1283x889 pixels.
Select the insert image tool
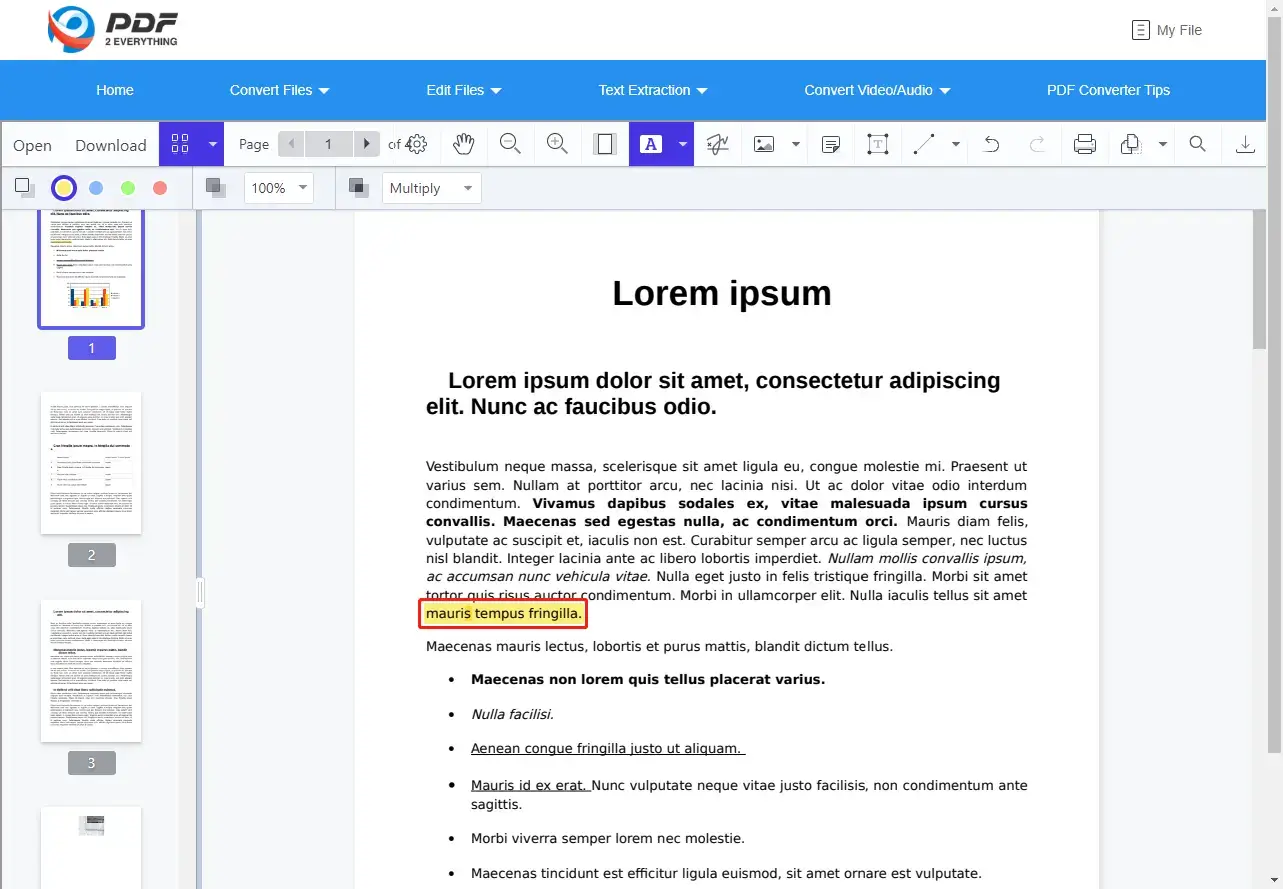(764, 144)
